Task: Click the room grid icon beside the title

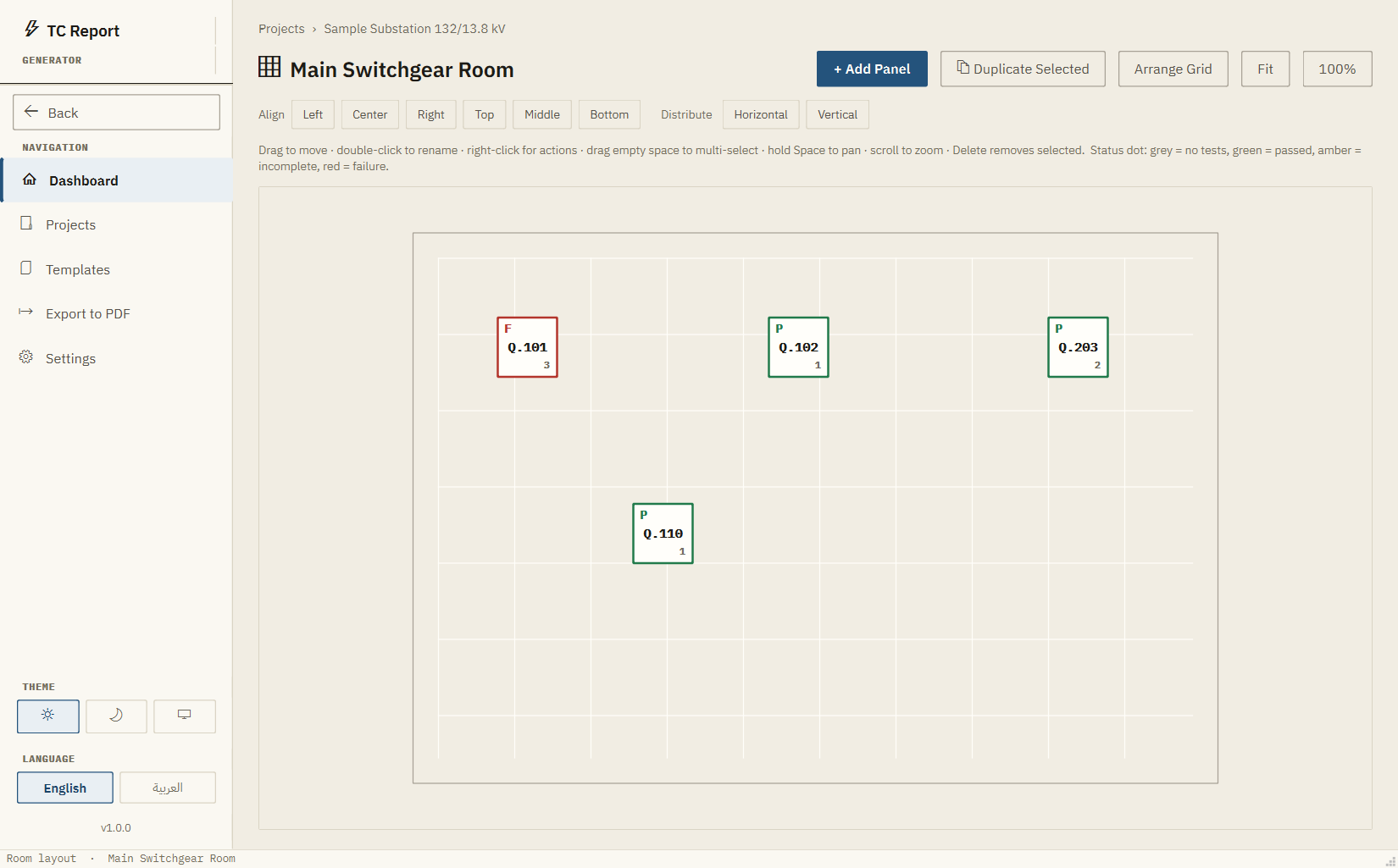Action: click(x=269, y=67)
